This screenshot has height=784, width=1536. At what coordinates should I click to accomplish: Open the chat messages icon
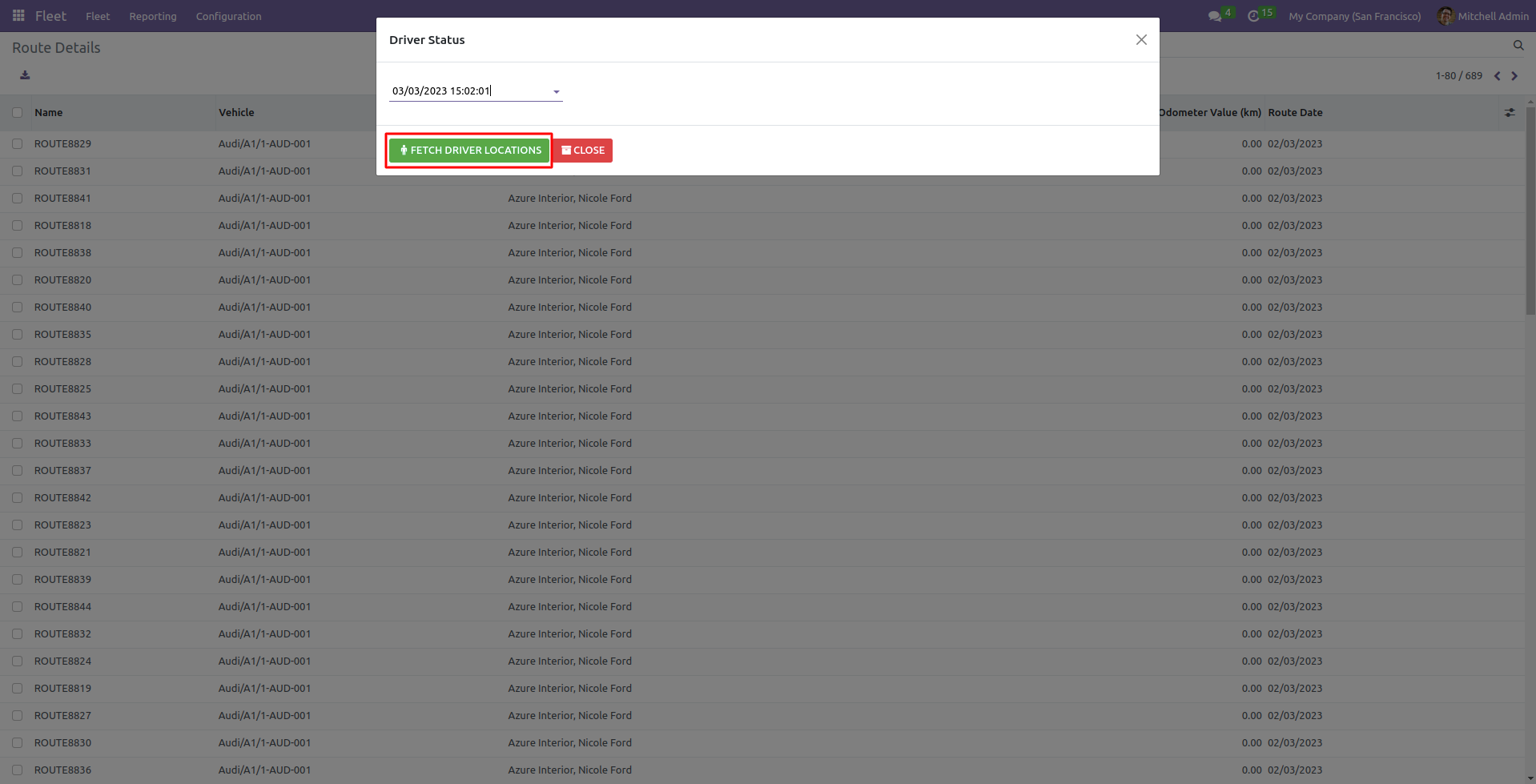pyautogui.click(x=1215, y=16)
